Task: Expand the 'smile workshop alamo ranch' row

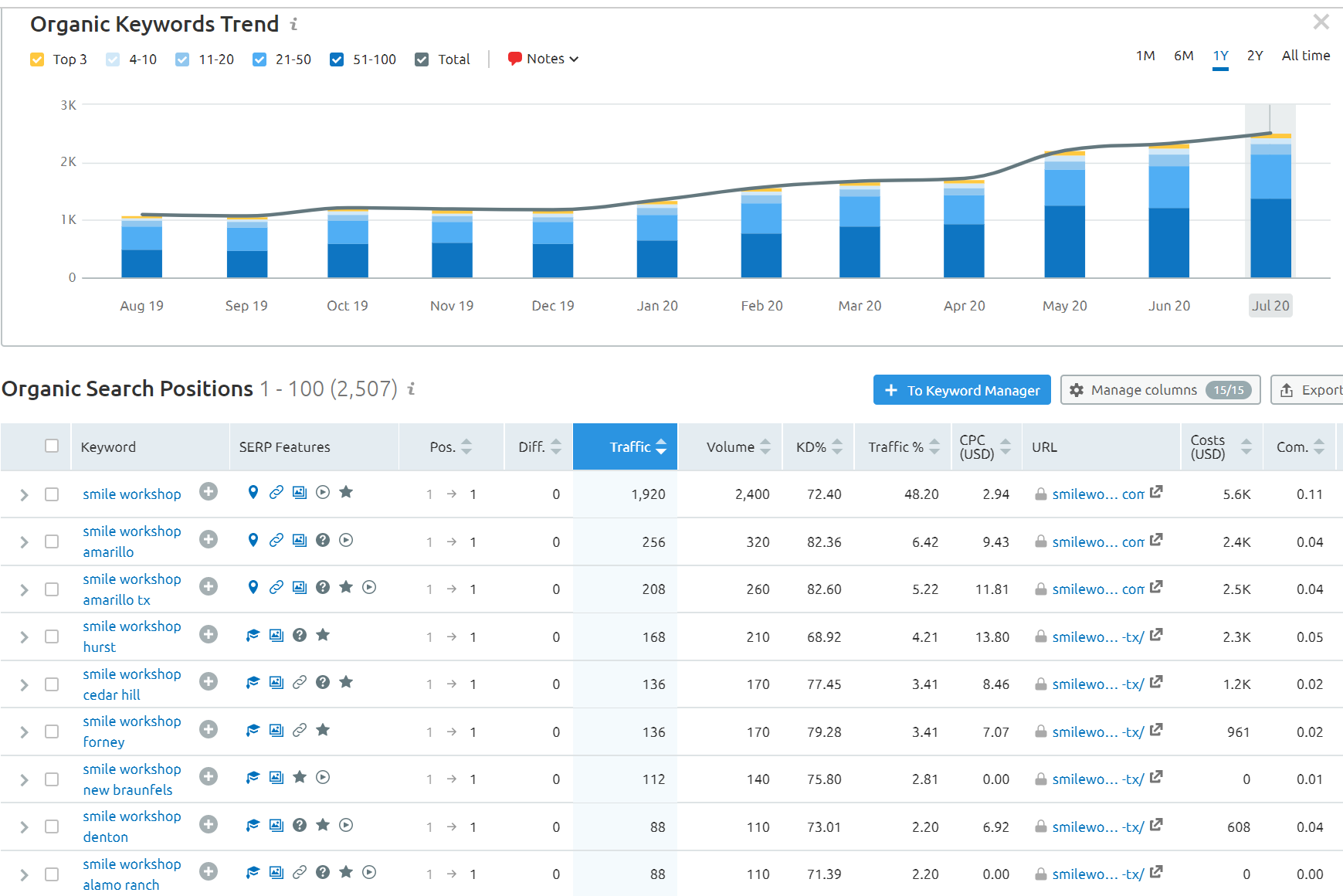Action: point(24,874)
